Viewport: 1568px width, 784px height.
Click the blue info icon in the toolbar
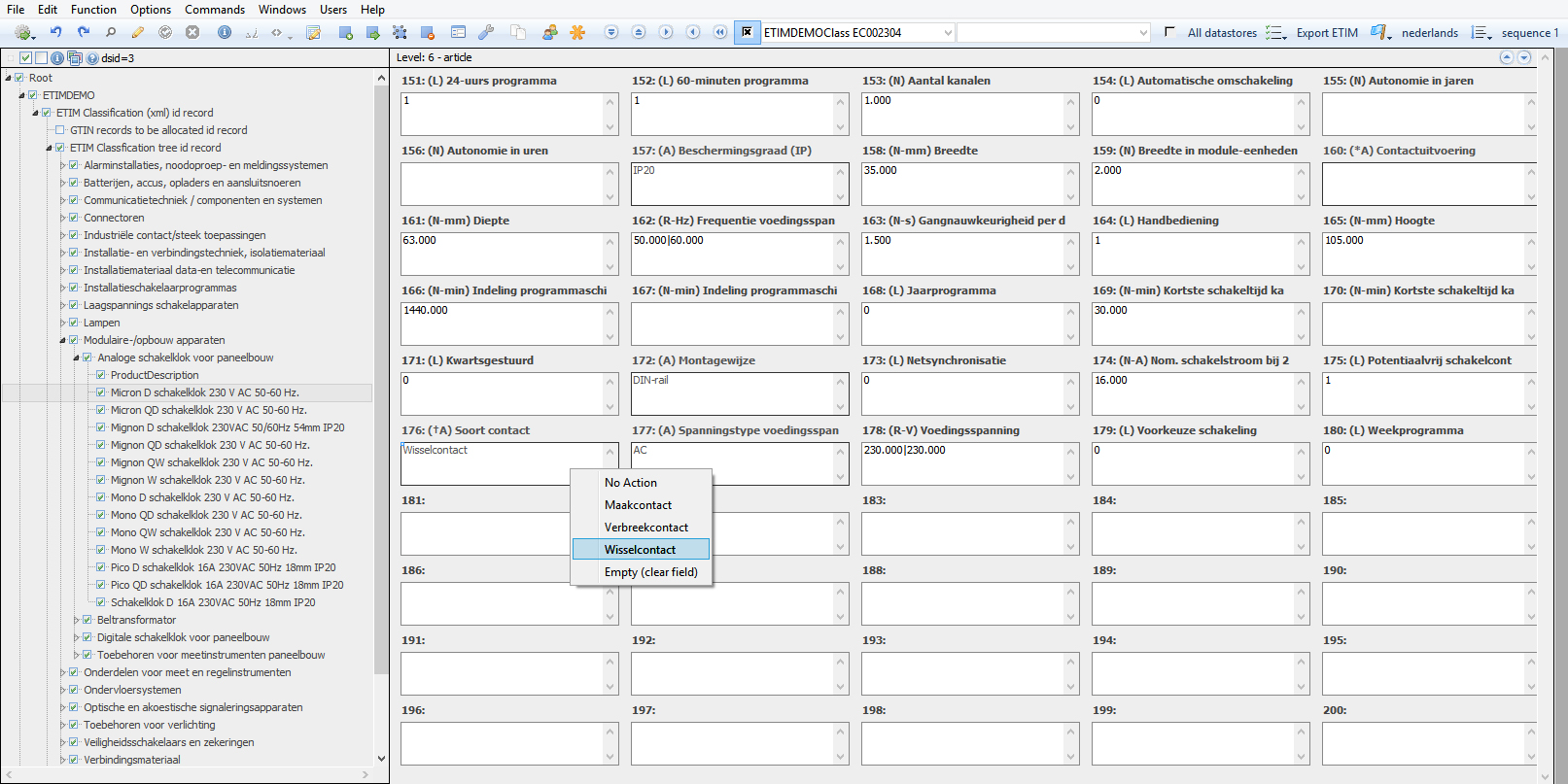225,32
